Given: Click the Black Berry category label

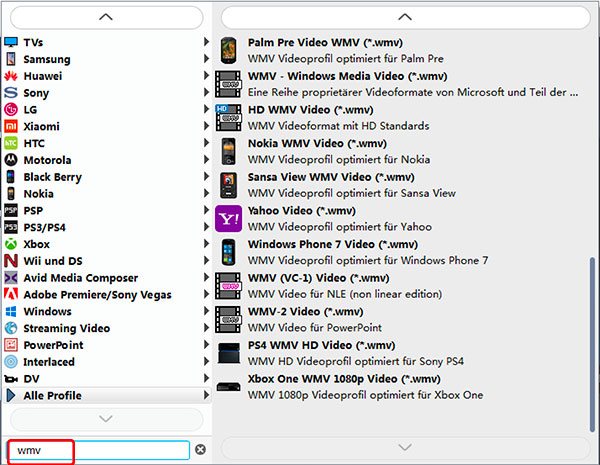Looking at the screenshot, I should 53,177.
